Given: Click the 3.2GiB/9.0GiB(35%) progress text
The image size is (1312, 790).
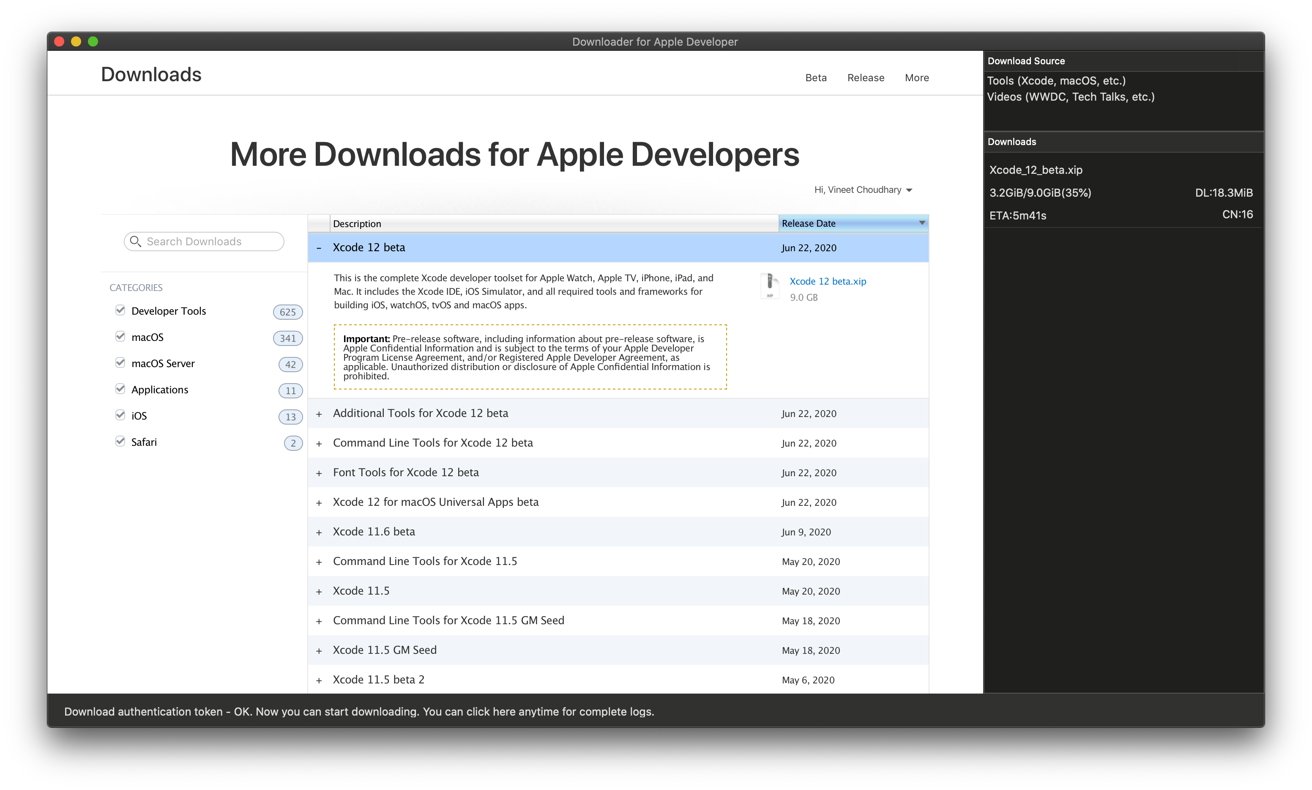Looking at the screenshot, I should point(1040,192).
